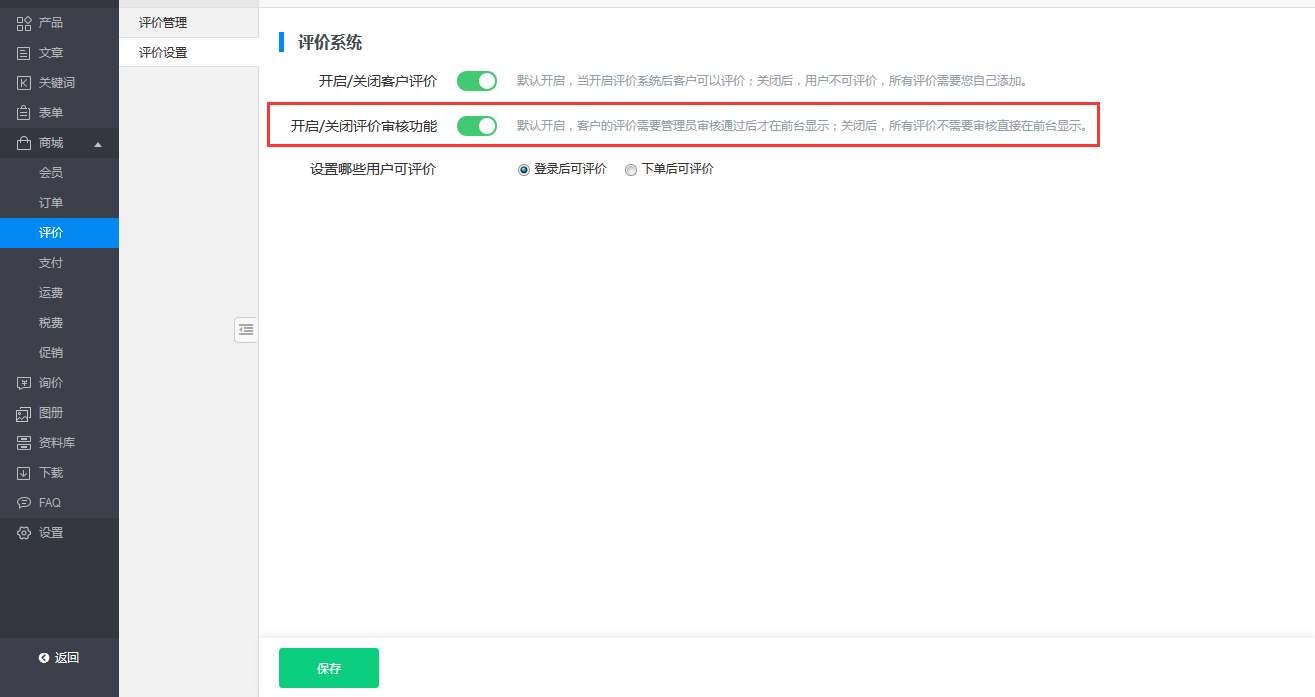The height and width of the screenshot is (697, 1315).
Task: Click the 表单 (Forms) clipboard icon
Action: pyautogui.click(x=24, y=113)
